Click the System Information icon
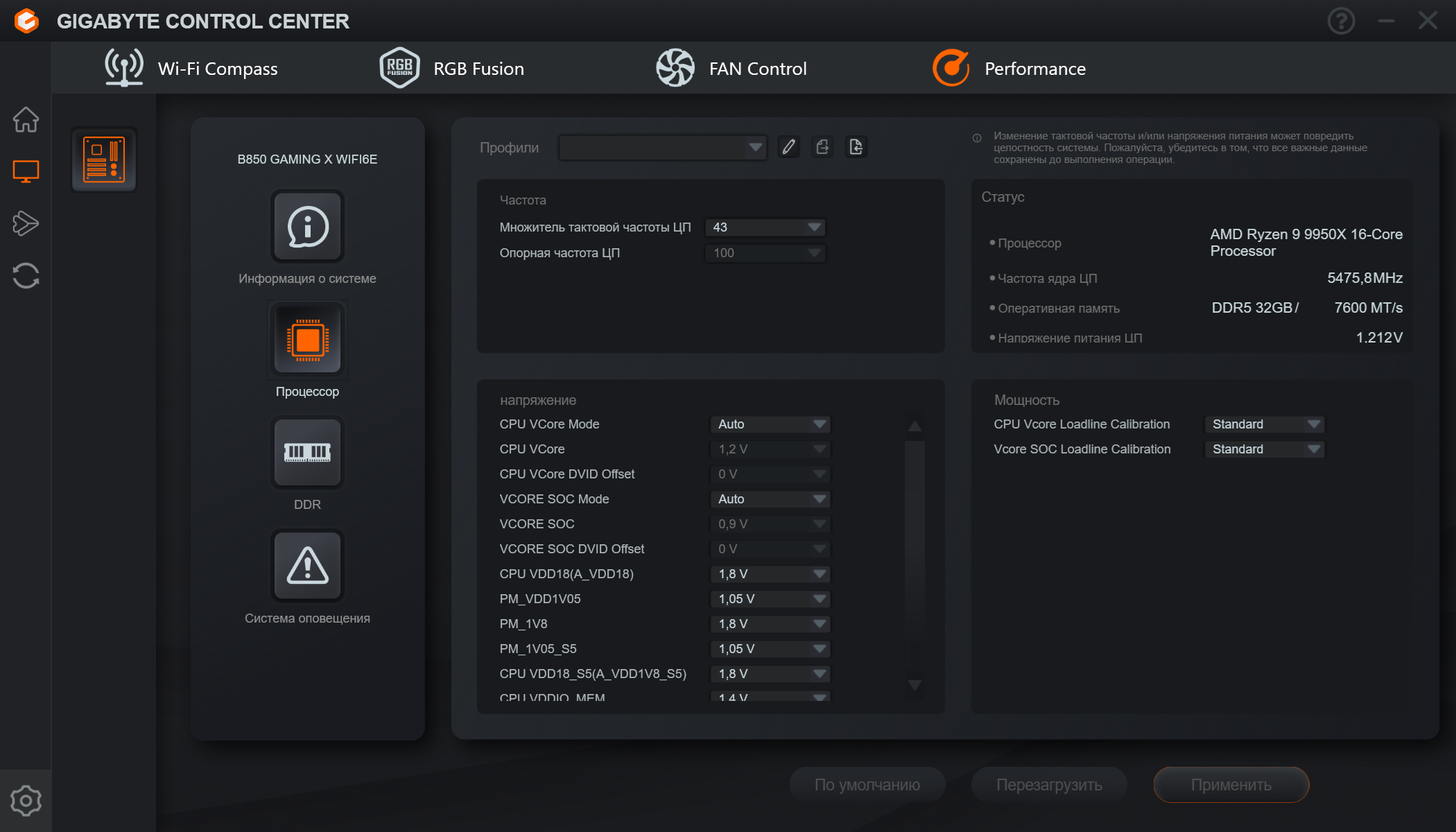The width and height of the screenshot is (1456, 832). pos(307,227)
